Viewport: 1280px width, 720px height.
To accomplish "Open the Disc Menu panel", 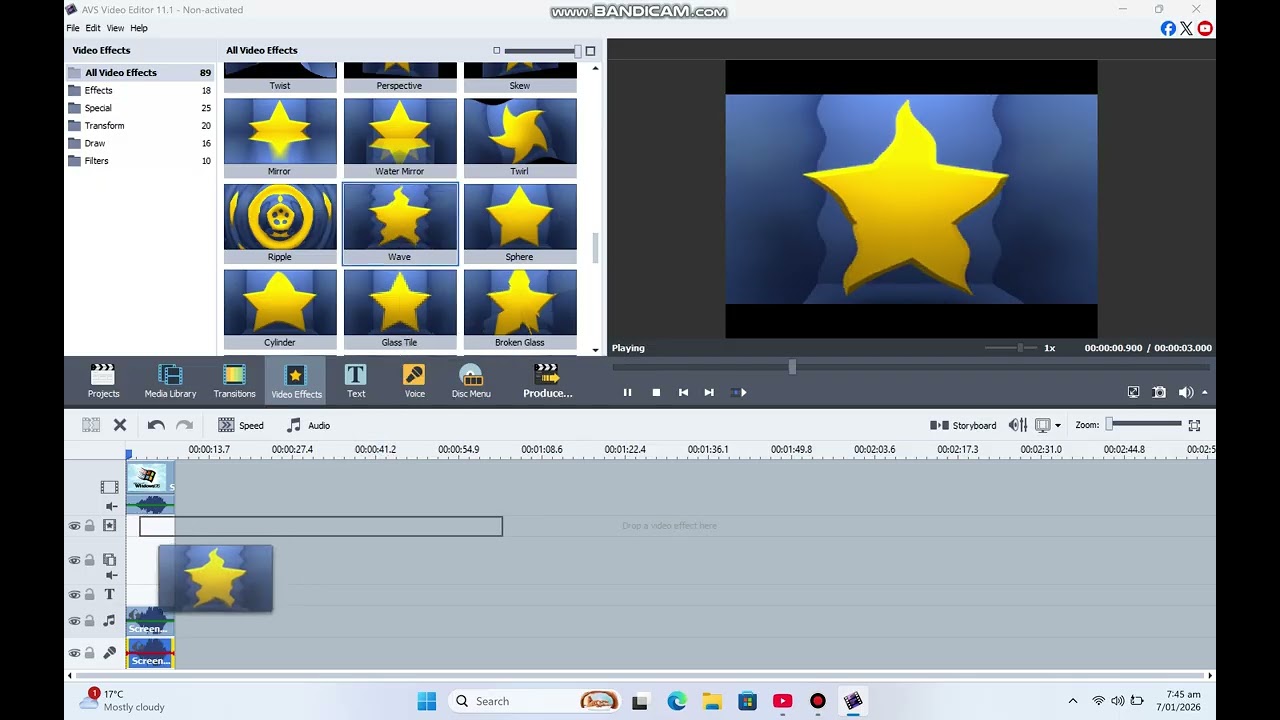I will tap(471, 381).
